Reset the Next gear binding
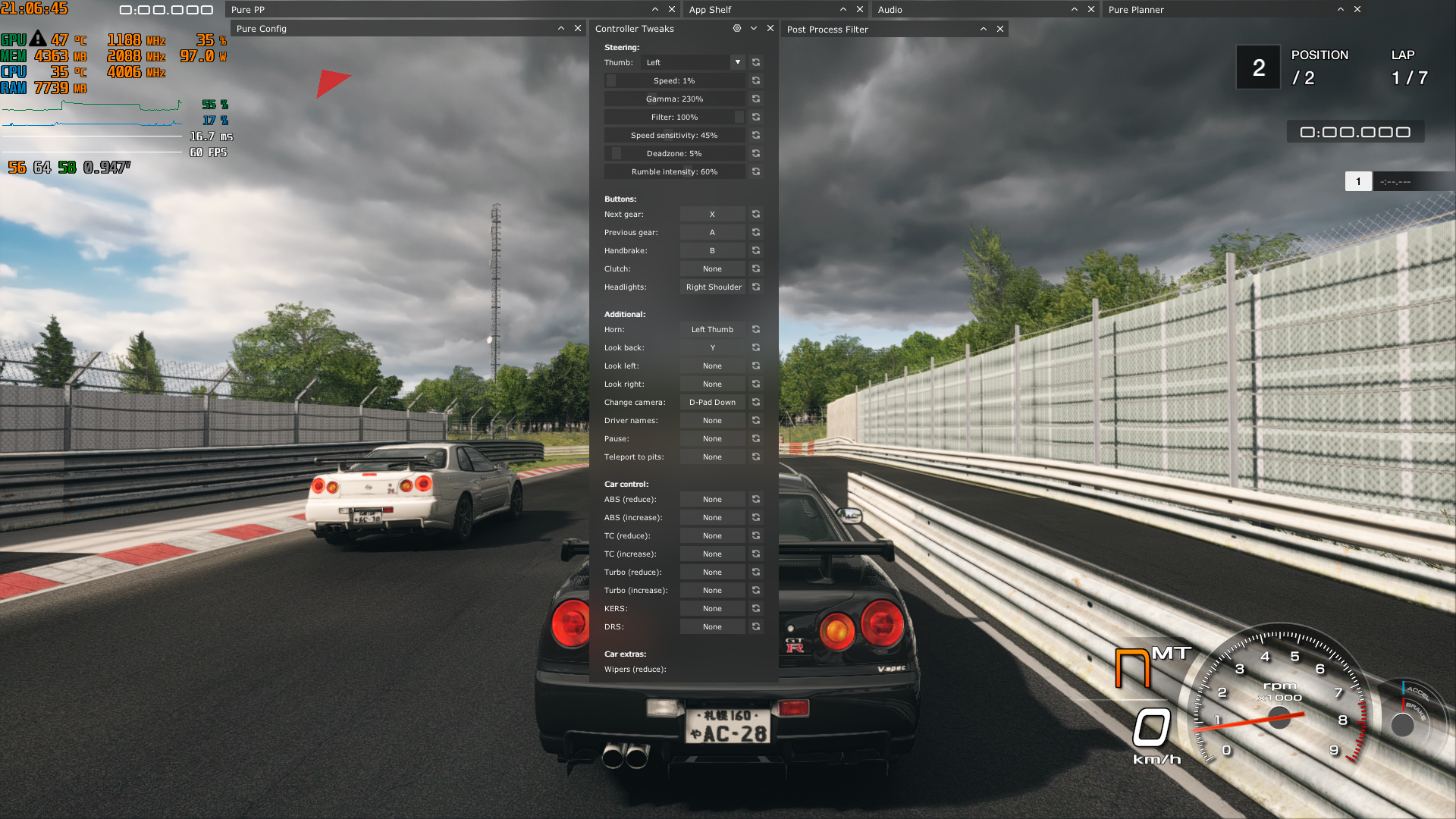Screen dimensions: 1456x819 pos(756,214)
